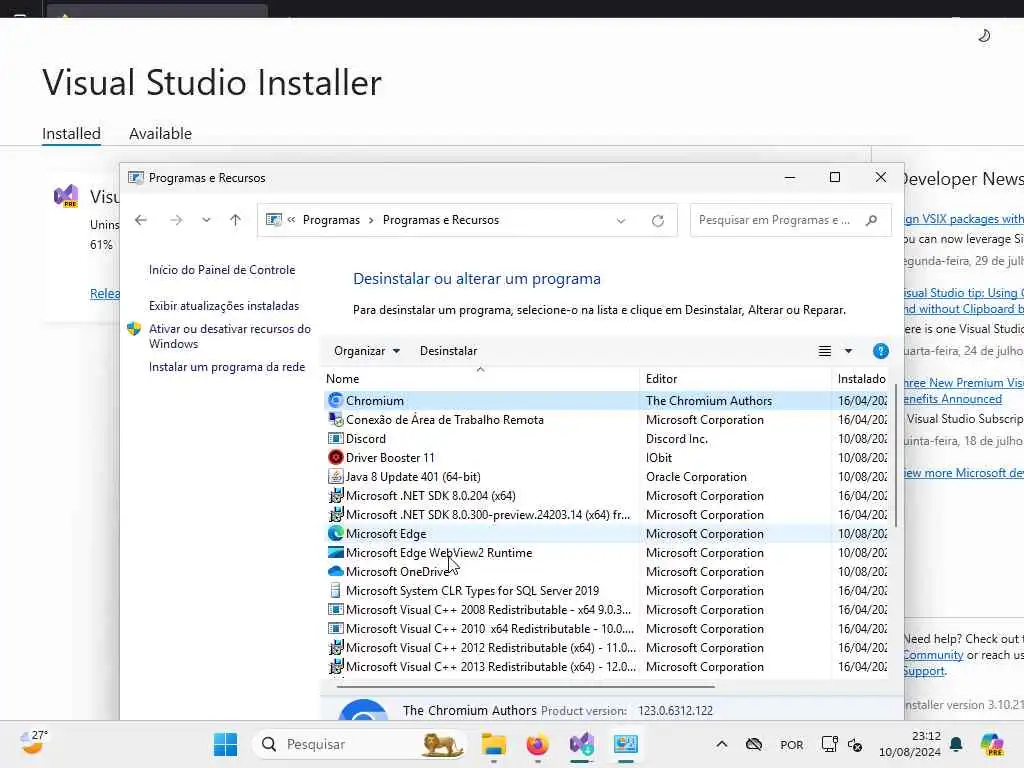The width and height of the screenshot is (1024, 768).
Task: Toggle the dark theme moon icon in Installer
Action: point(984,35)
